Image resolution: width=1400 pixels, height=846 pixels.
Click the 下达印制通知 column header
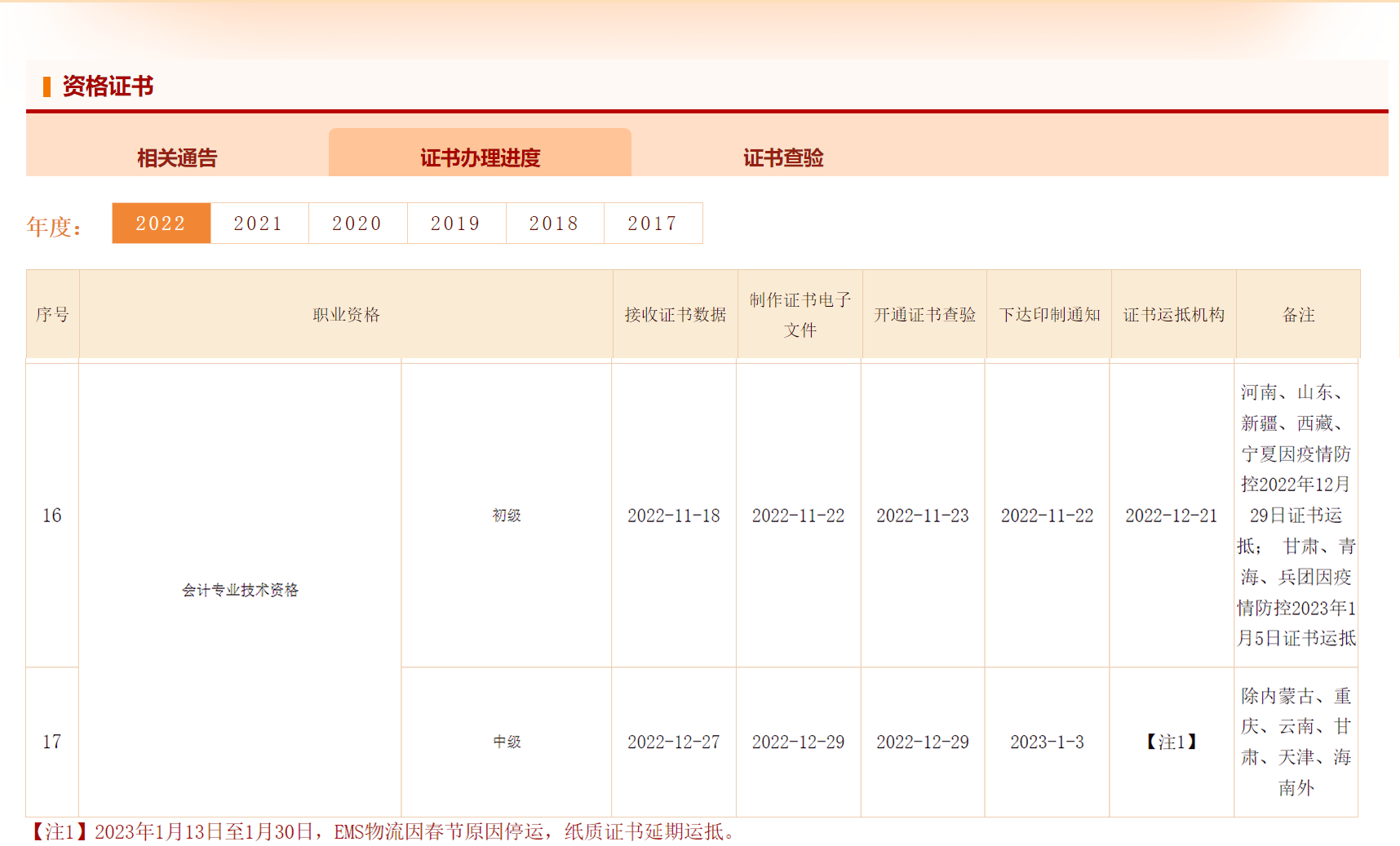tap(1049, 315)
